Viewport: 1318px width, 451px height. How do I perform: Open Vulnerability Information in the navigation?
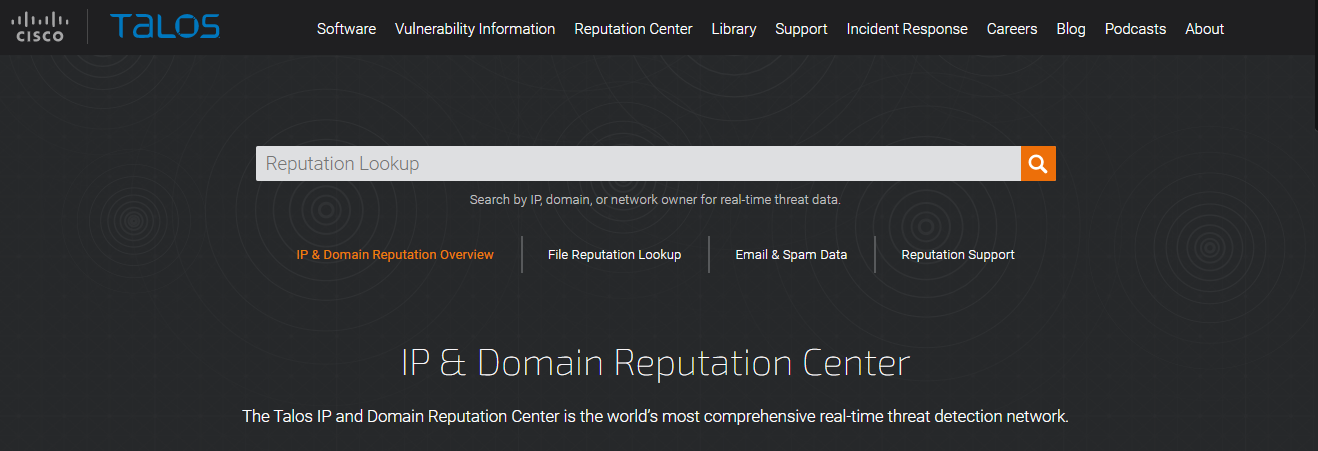(x=475, y=29)
